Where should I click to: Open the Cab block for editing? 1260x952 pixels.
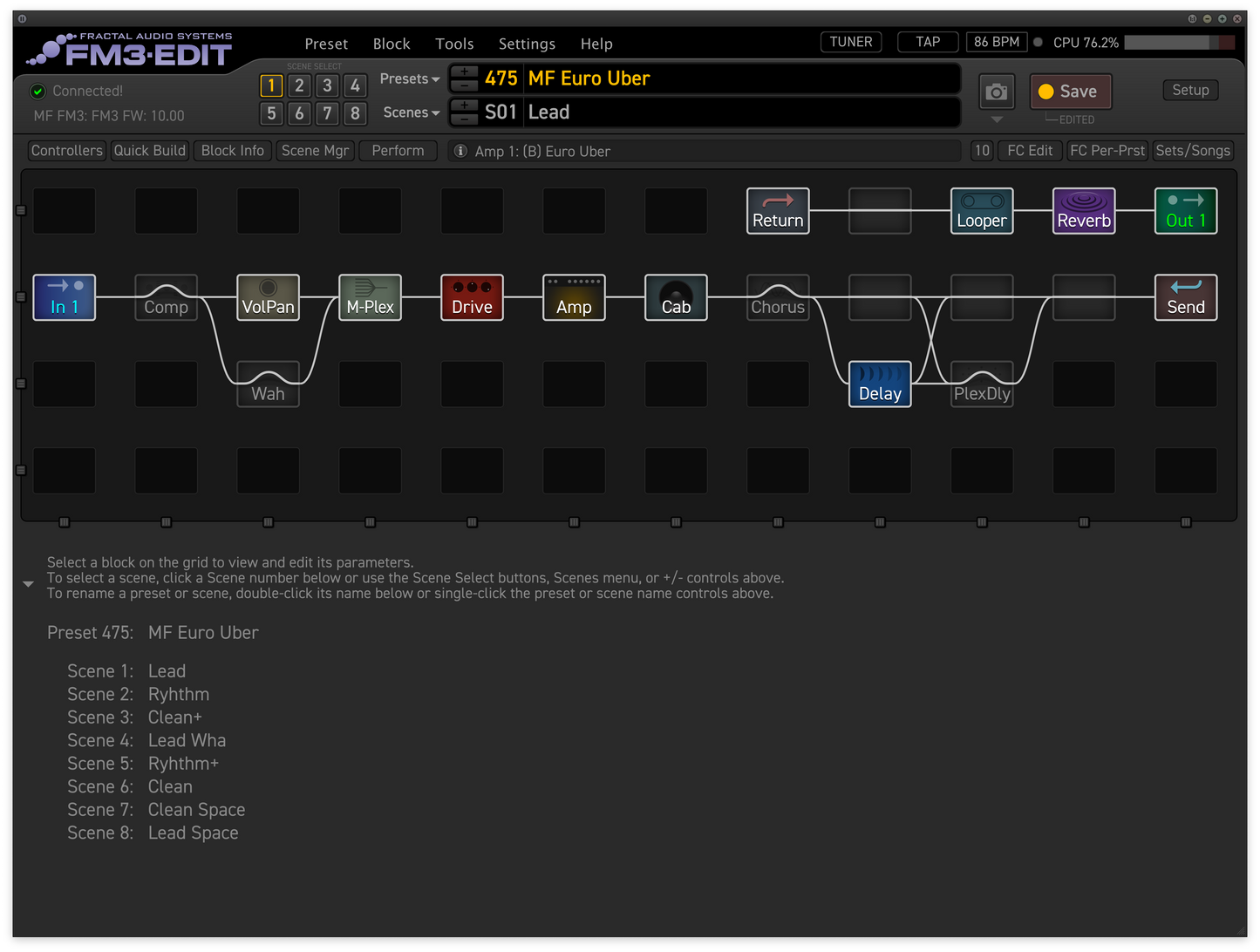pos(676,297)
